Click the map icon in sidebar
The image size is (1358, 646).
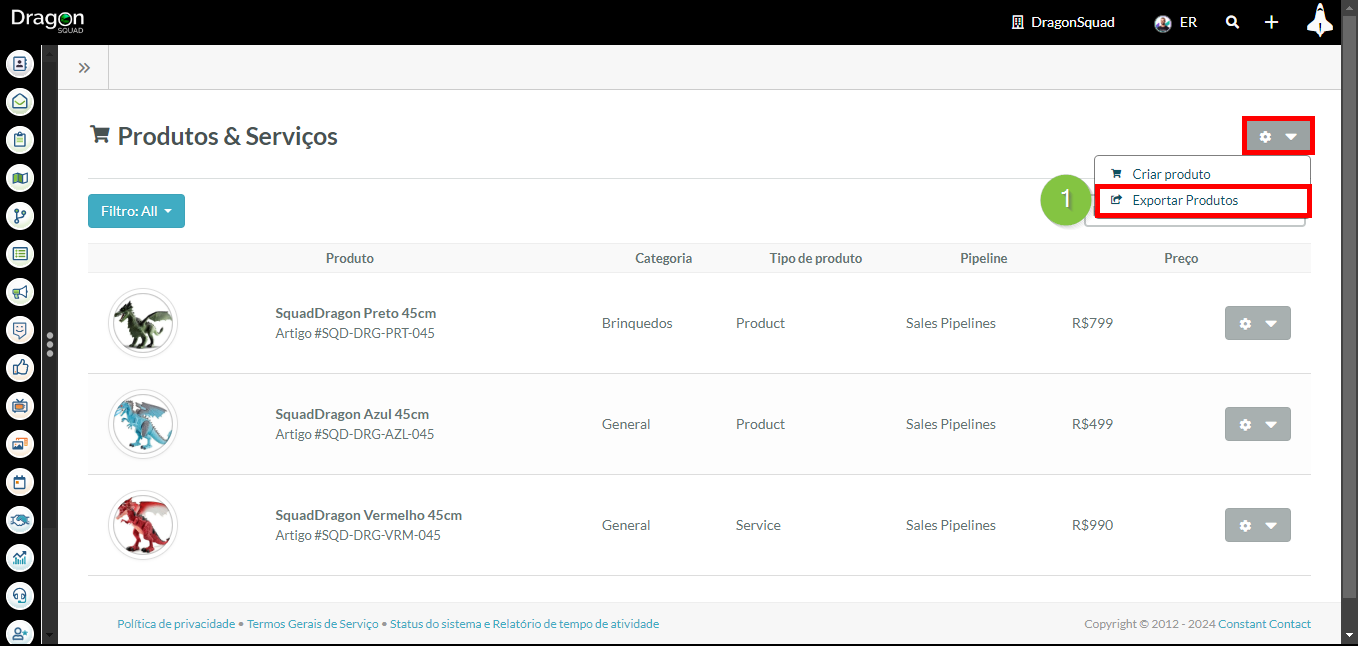coord(20,178)
